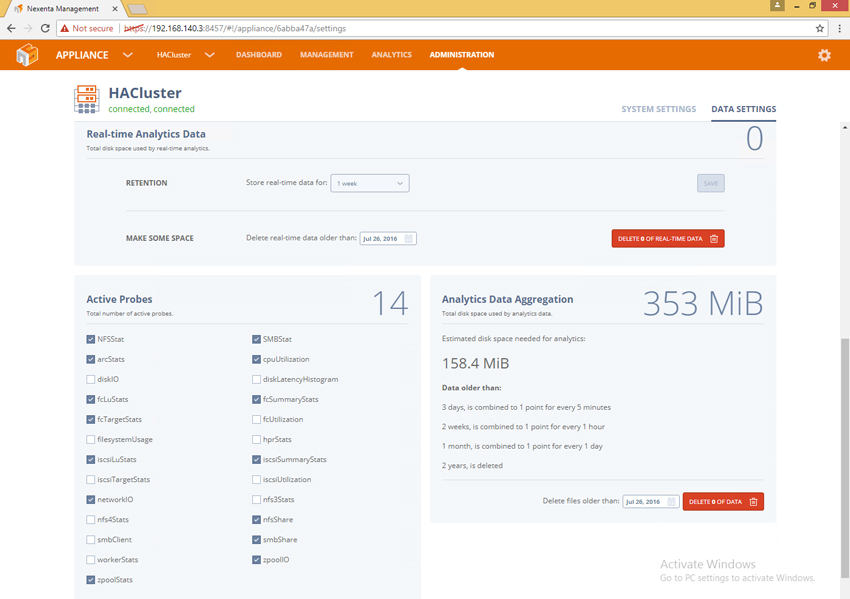The image size is (850, 599).
Task: Go to the MANAGEMENT section
Action: 326,55
